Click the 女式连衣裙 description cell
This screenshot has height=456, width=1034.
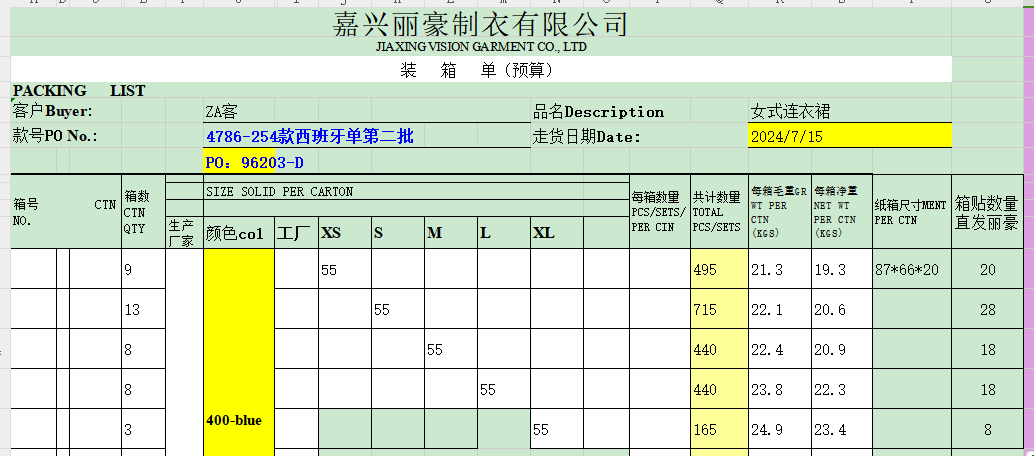(790, 112)
